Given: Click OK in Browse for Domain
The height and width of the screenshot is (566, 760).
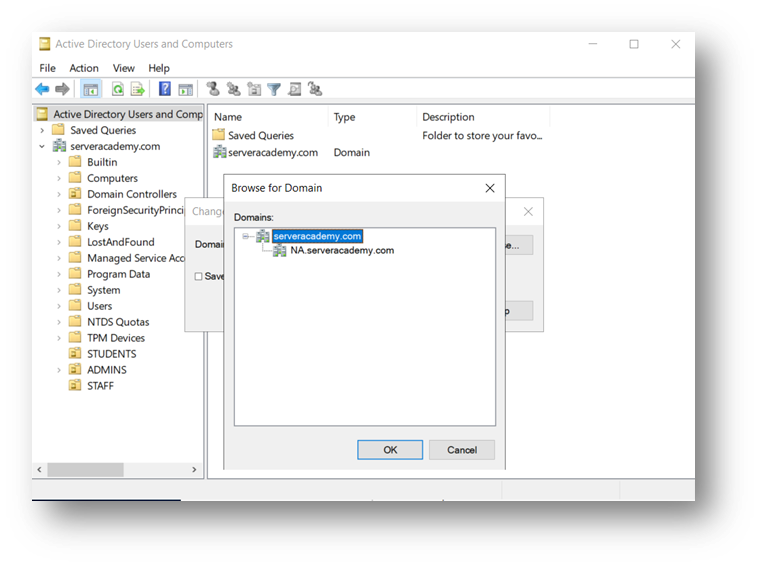Looking at the screenshot, I should pos(390,450).
